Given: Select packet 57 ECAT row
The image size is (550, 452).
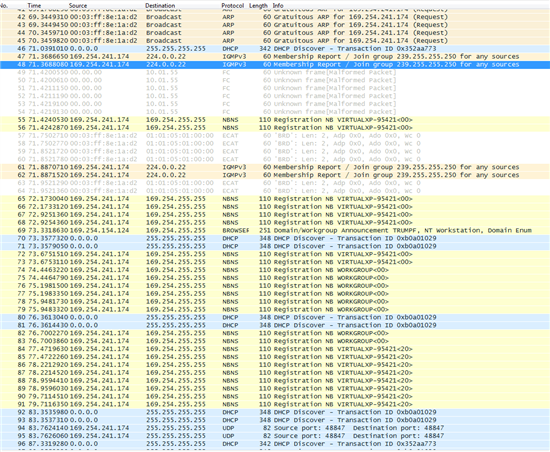Looking at the screenshot, I should pyautogui.click(x=275, y=136).
